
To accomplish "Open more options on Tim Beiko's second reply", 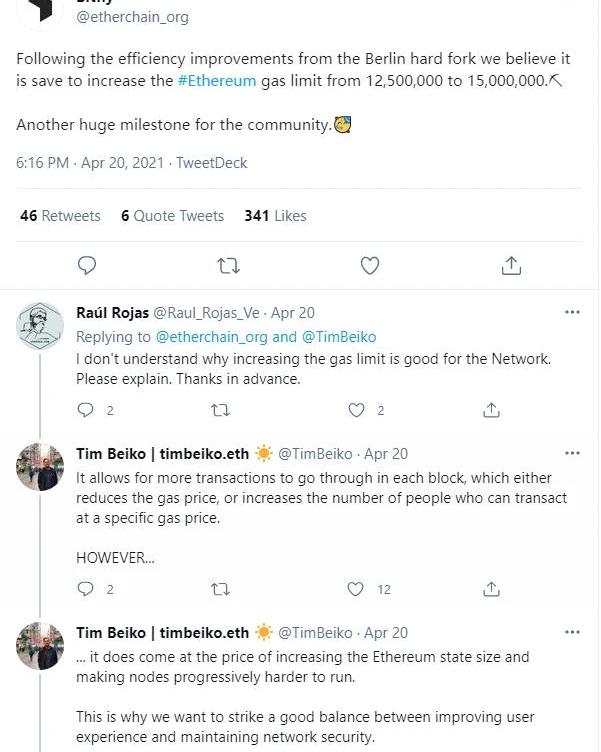I will point(572,632).
